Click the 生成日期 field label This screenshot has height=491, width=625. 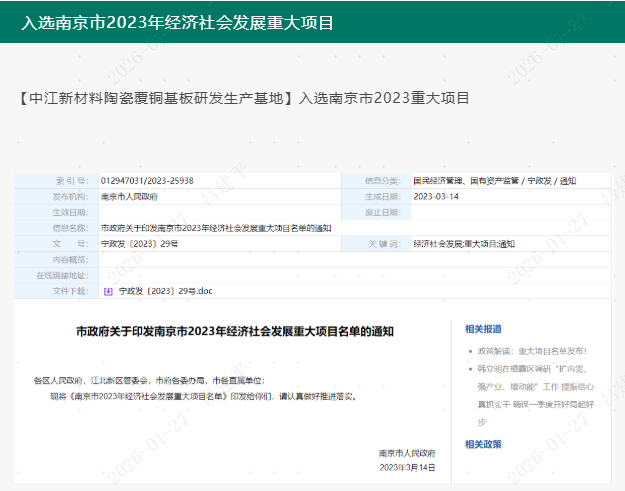383,196
